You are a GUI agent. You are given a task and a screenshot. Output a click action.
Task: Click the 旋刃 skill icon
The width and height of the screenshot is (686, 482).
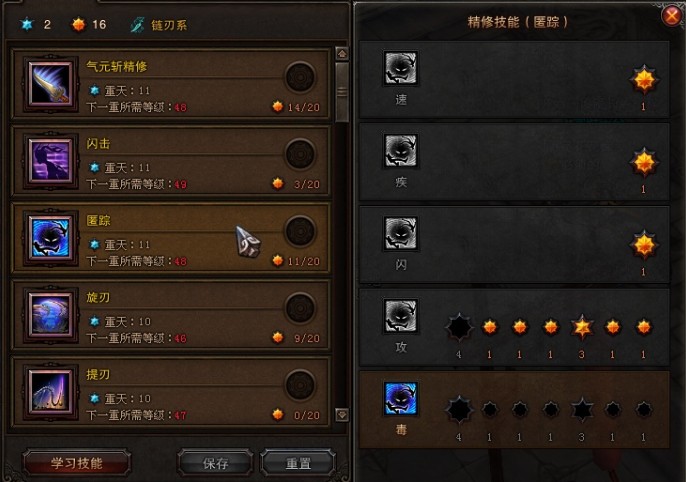[x=50, y=314]
